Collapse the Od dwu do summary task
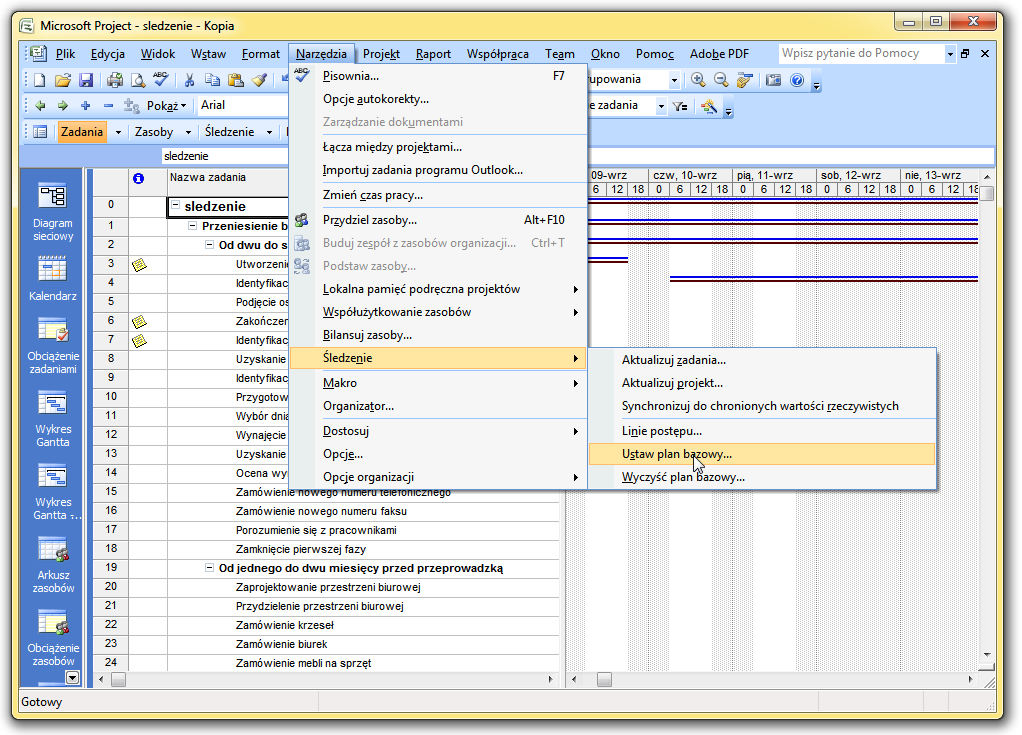The width and height of the screenshot is (1022, 735). pyautogui.click(x=209, y=244)
